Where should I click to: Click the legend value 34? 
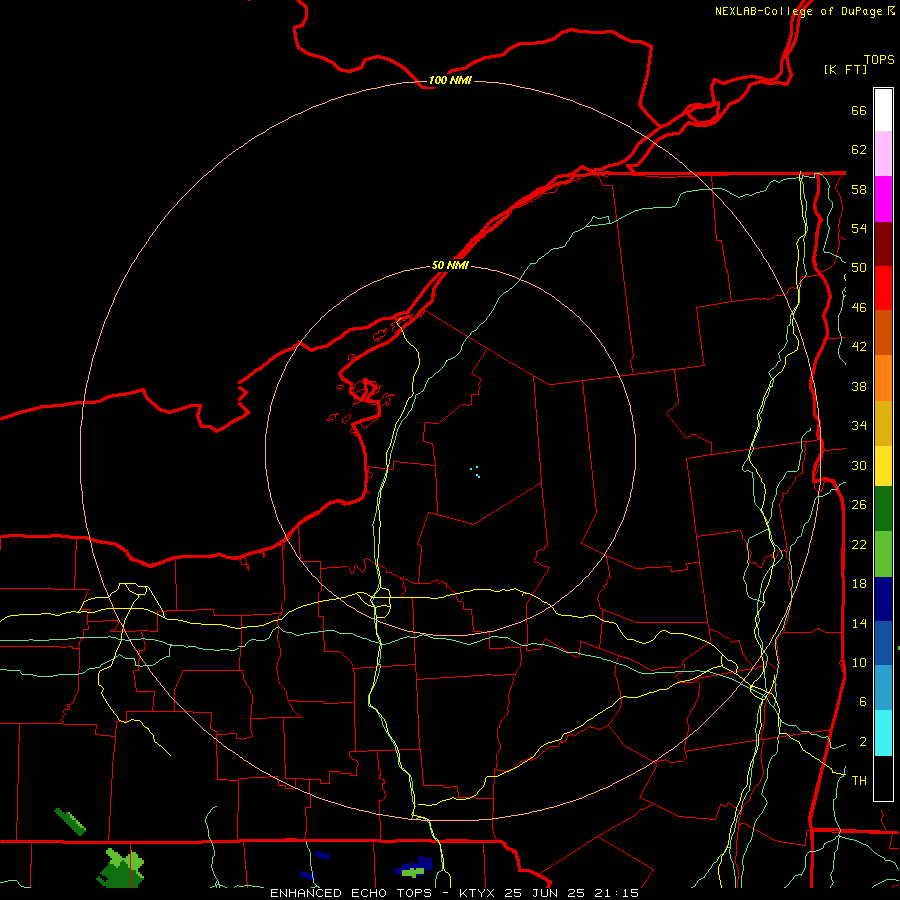tap(859, 426)
